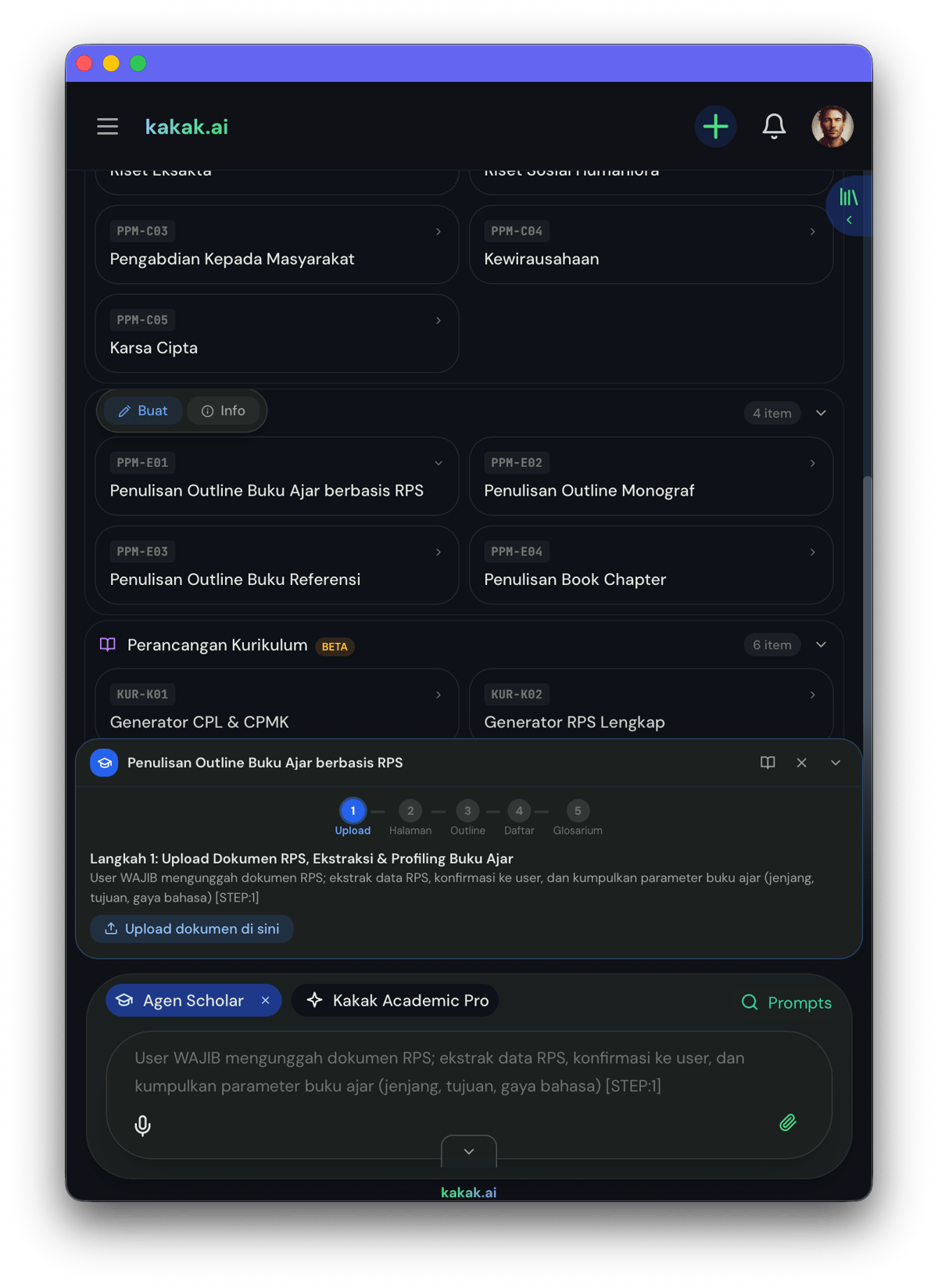
Task: Click the kakak.ai footer link
Action: 469,1192
